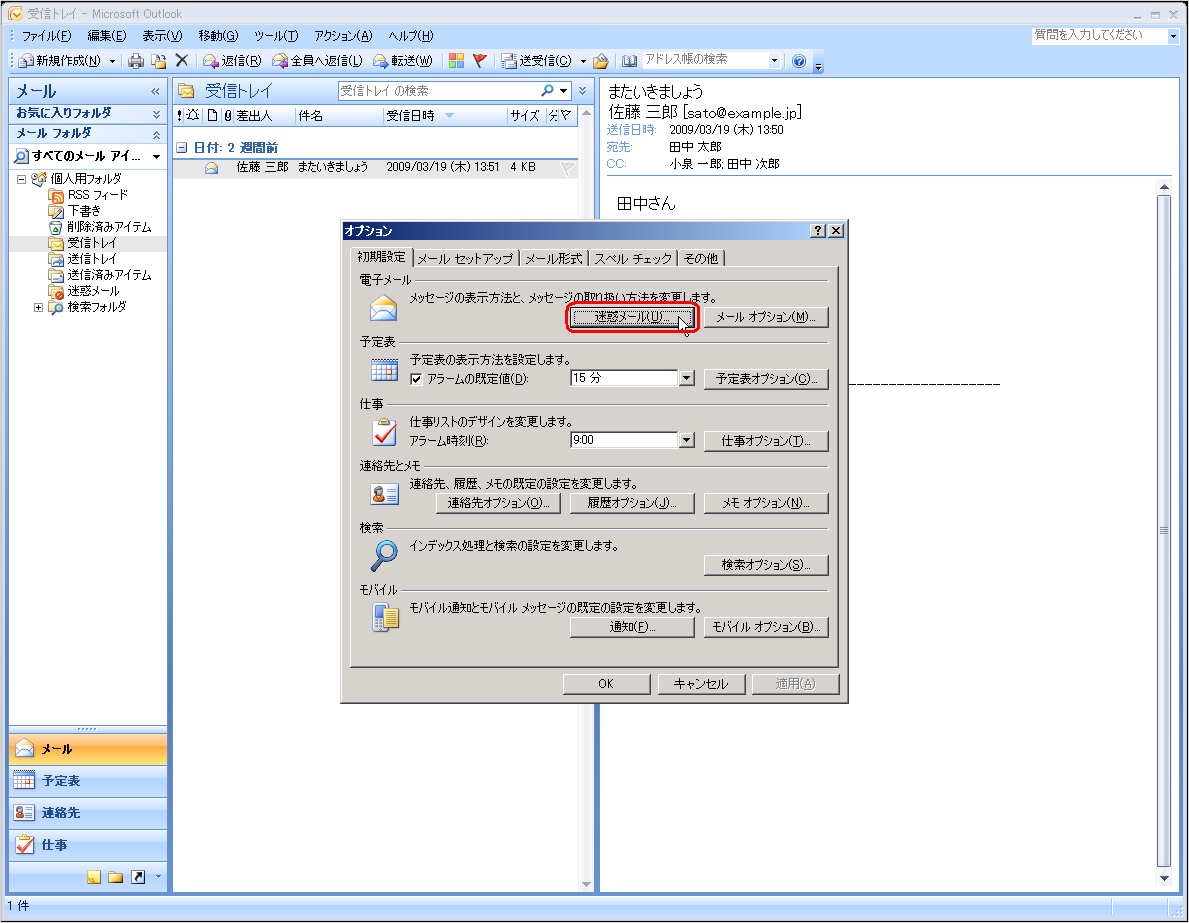Switch to the その他 tab

(701, 259)
